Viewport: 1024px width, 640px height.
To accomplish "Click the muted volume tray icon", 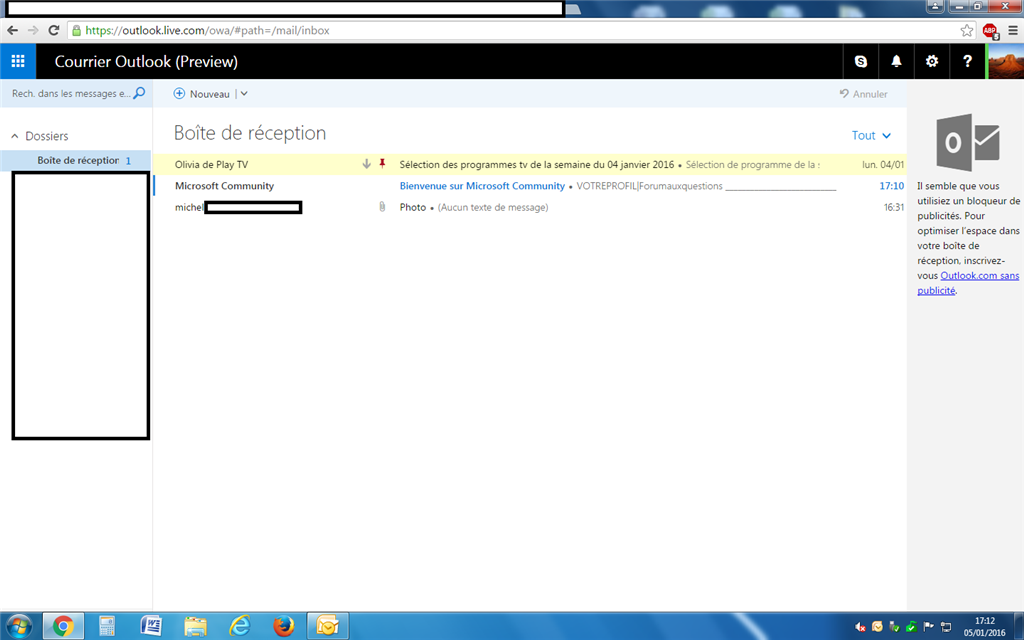I will (x=860, y=627).
